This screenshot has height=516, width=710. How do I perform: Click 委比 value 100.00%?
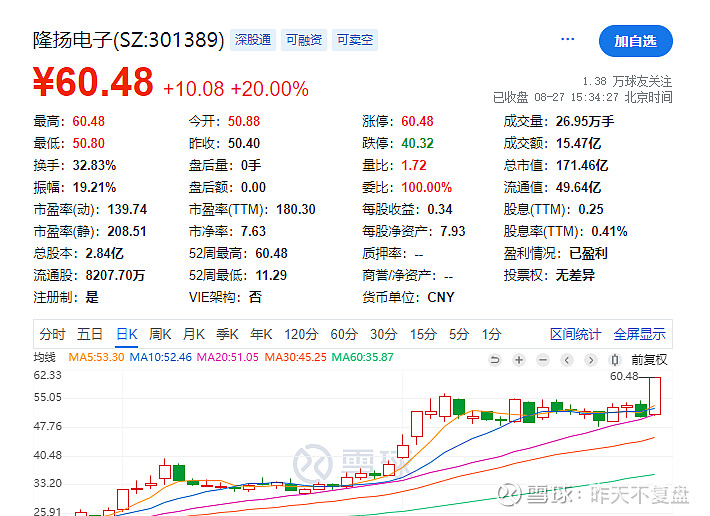(x=427, y=187)
